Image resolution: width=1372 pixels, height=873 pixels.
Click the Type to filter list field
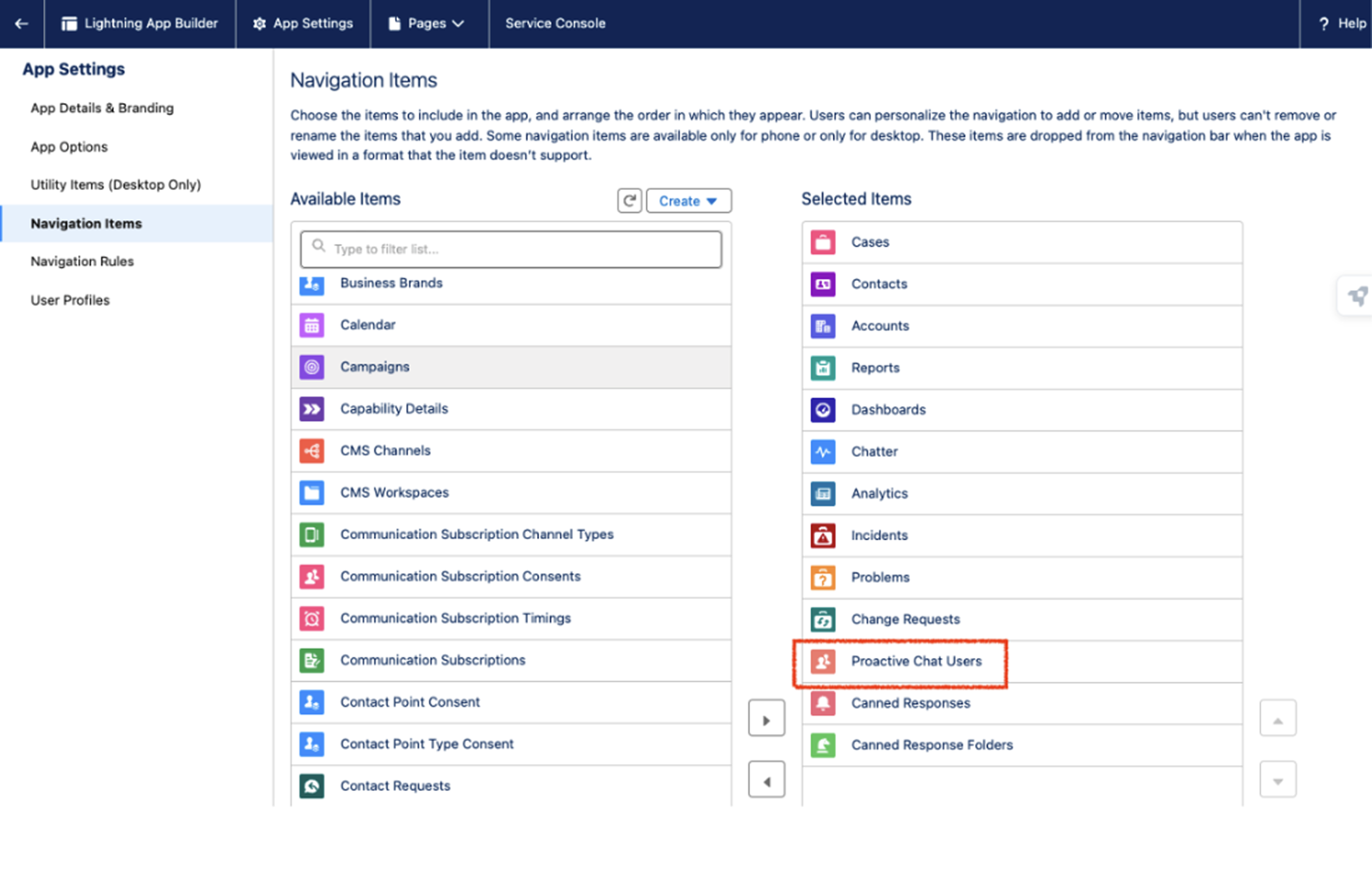(511, 249)
